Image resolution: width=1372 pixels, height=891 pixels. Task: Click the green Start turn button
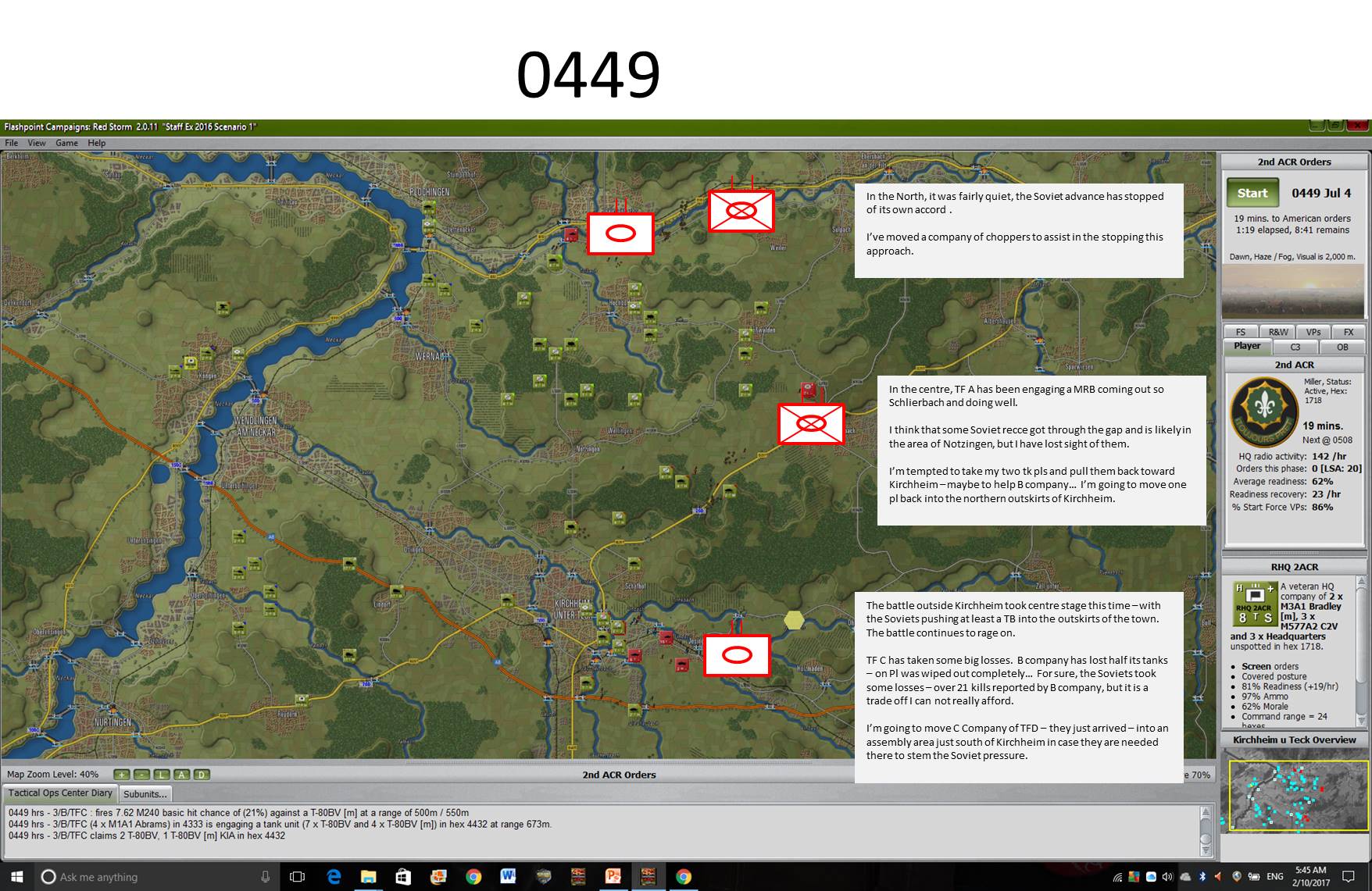point(1252,193)
